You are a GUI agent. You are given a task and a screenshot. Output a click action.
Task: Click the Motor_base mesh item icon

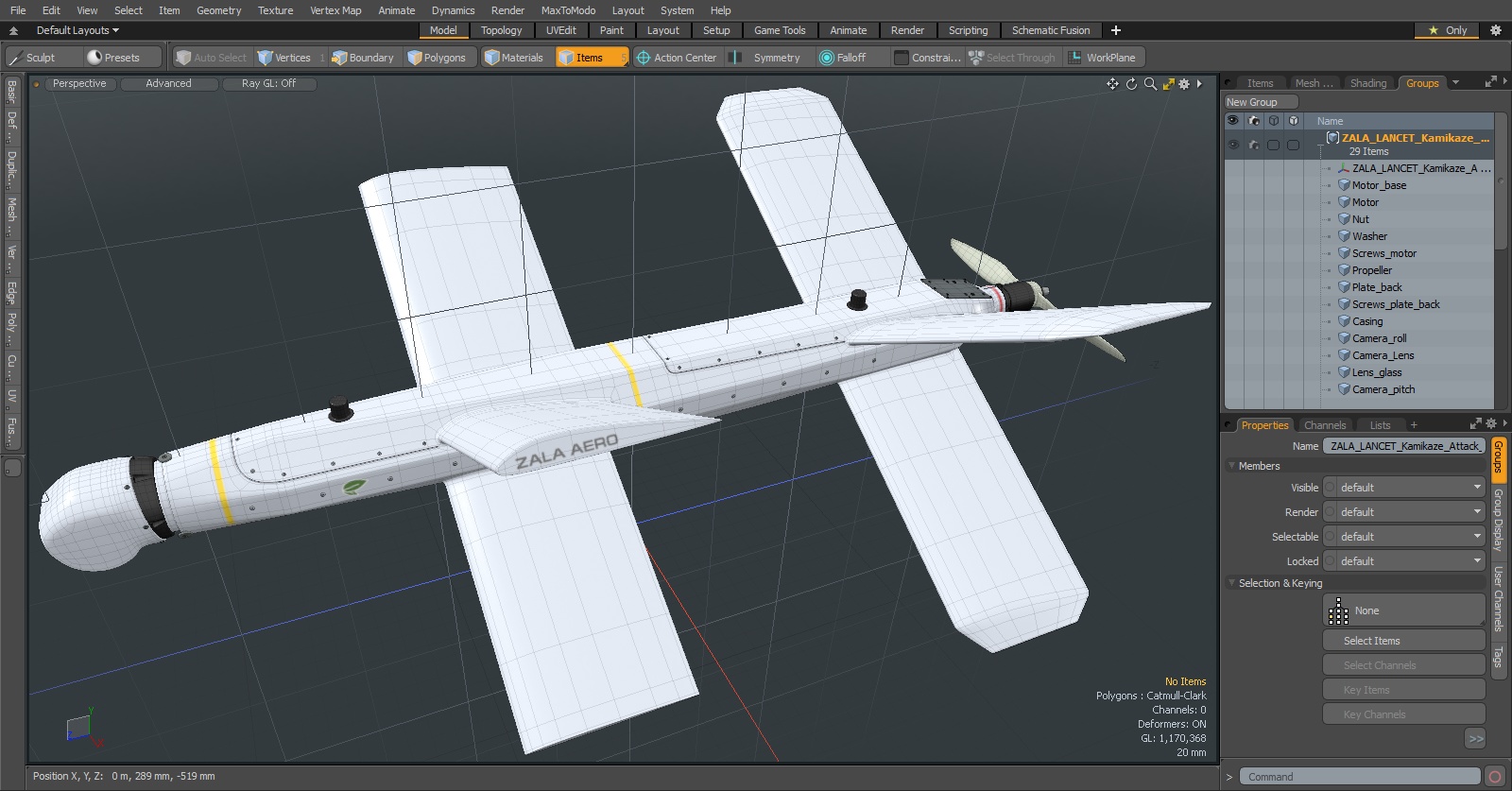coord(1344,185)
